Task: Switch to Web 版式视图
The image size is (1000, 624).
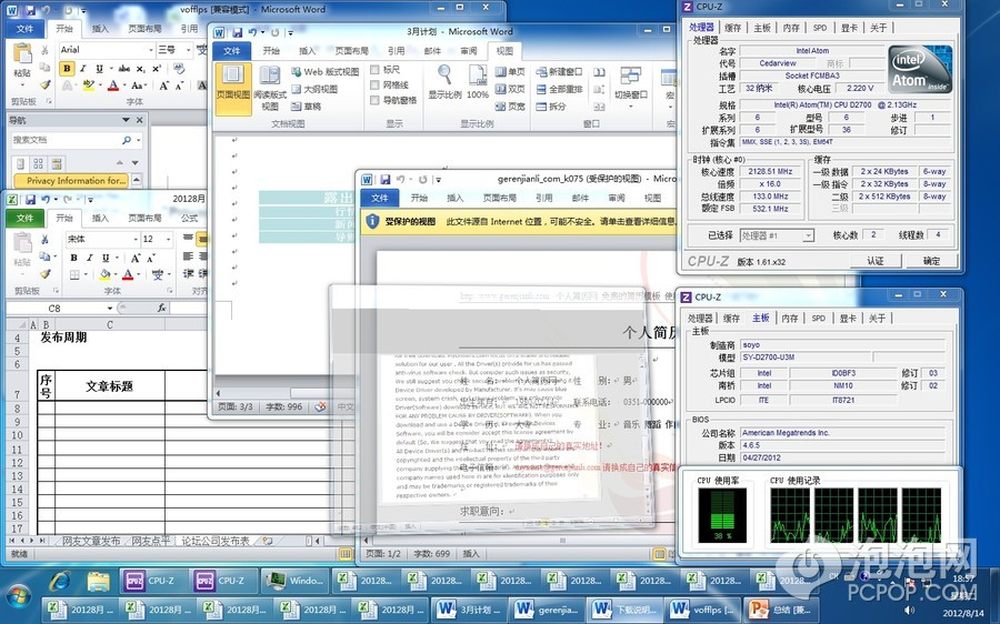Action: [325, 71]
